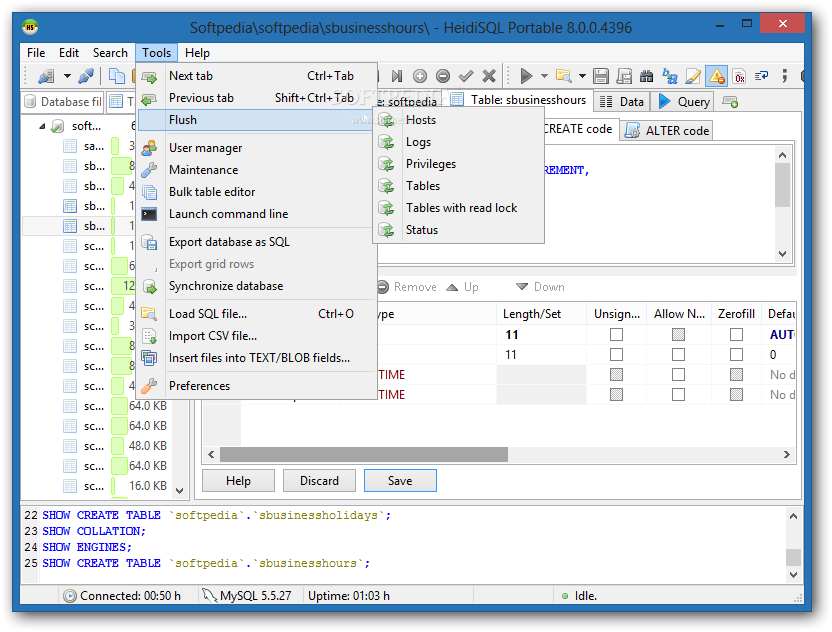Click the reformat SQL pencil icon
This screenshot has height=632, width=832.
pos(692,76)
